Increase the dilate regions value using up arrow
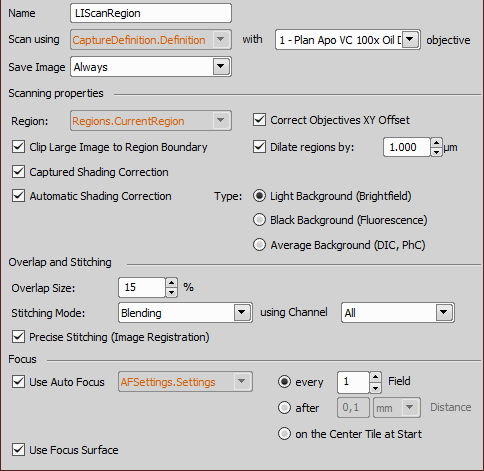The width and height of the screenshot is (484, 471). [x=436, y=143]
